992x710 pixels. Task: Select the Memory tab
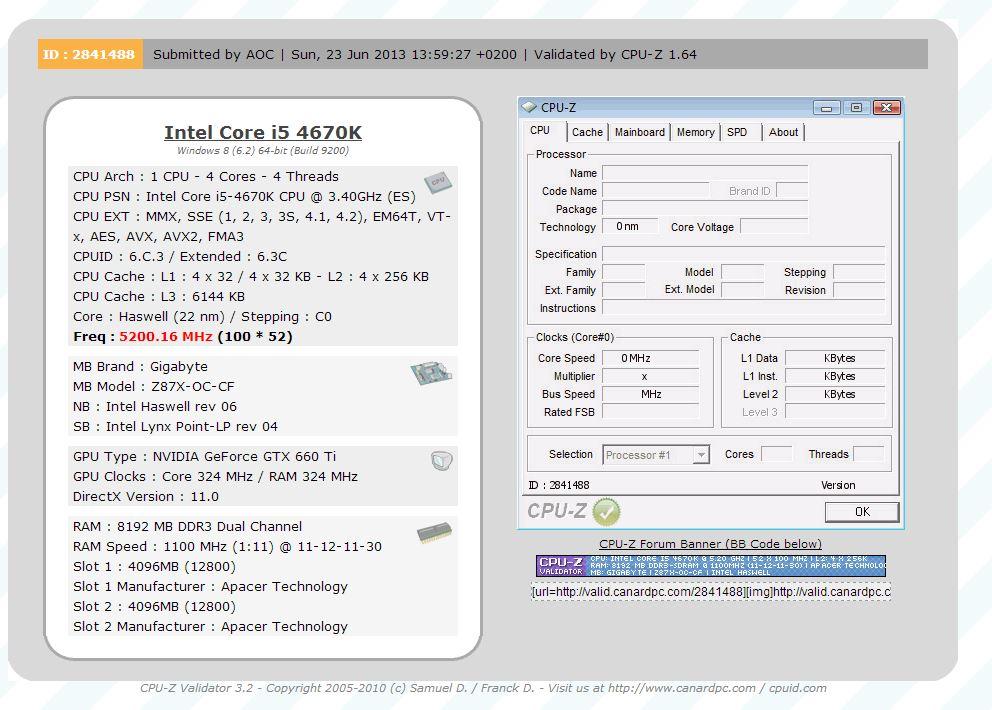(695, 132)
